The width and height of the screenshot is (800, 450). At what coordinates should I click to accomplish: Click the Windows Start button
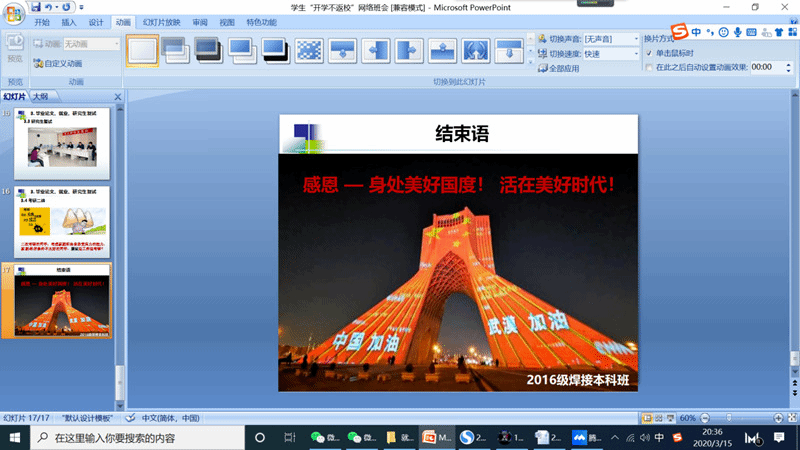tap(14, 438)
